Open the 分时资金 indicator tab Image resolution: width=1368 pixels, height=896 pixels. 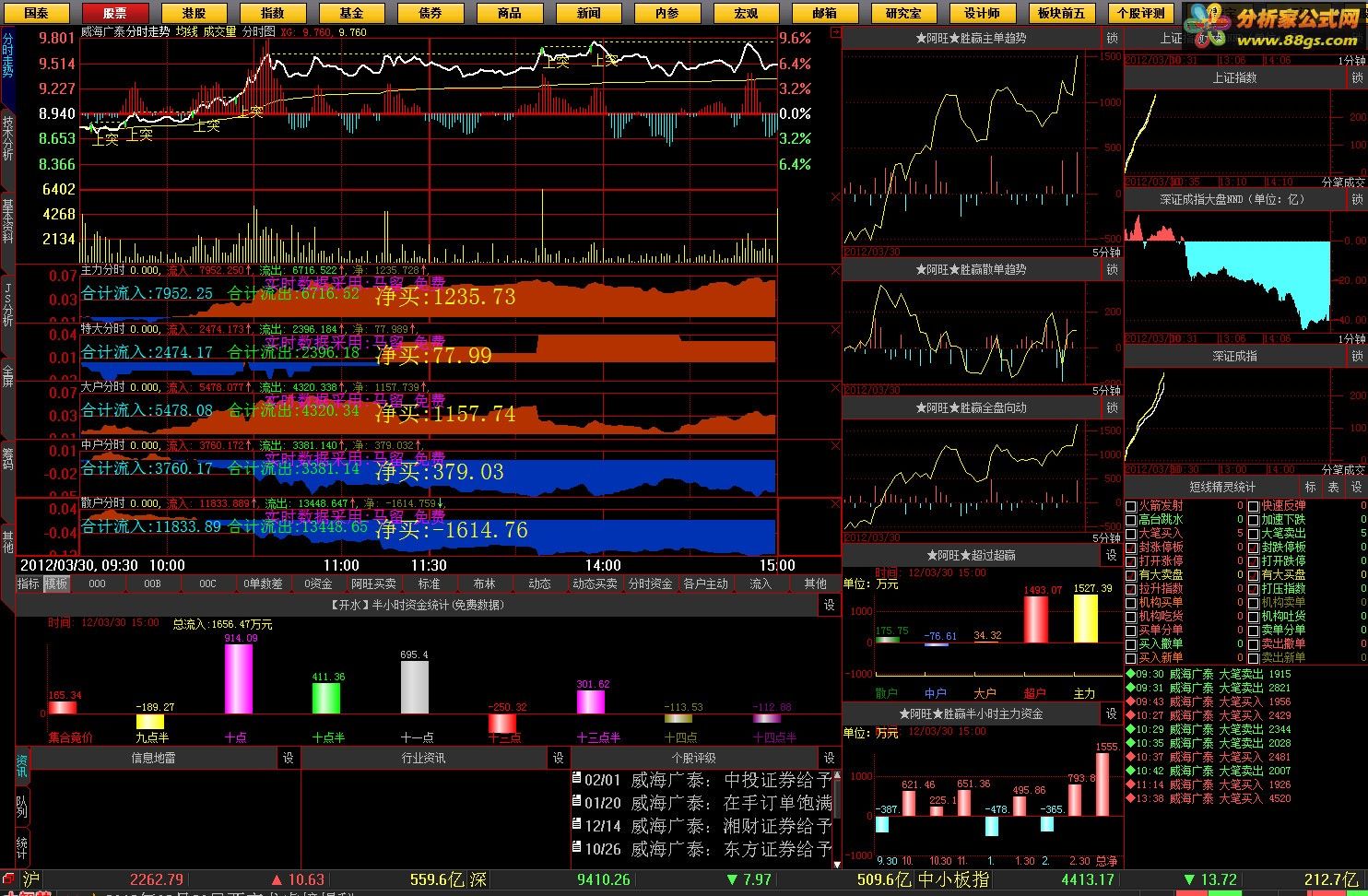point(650,584)
